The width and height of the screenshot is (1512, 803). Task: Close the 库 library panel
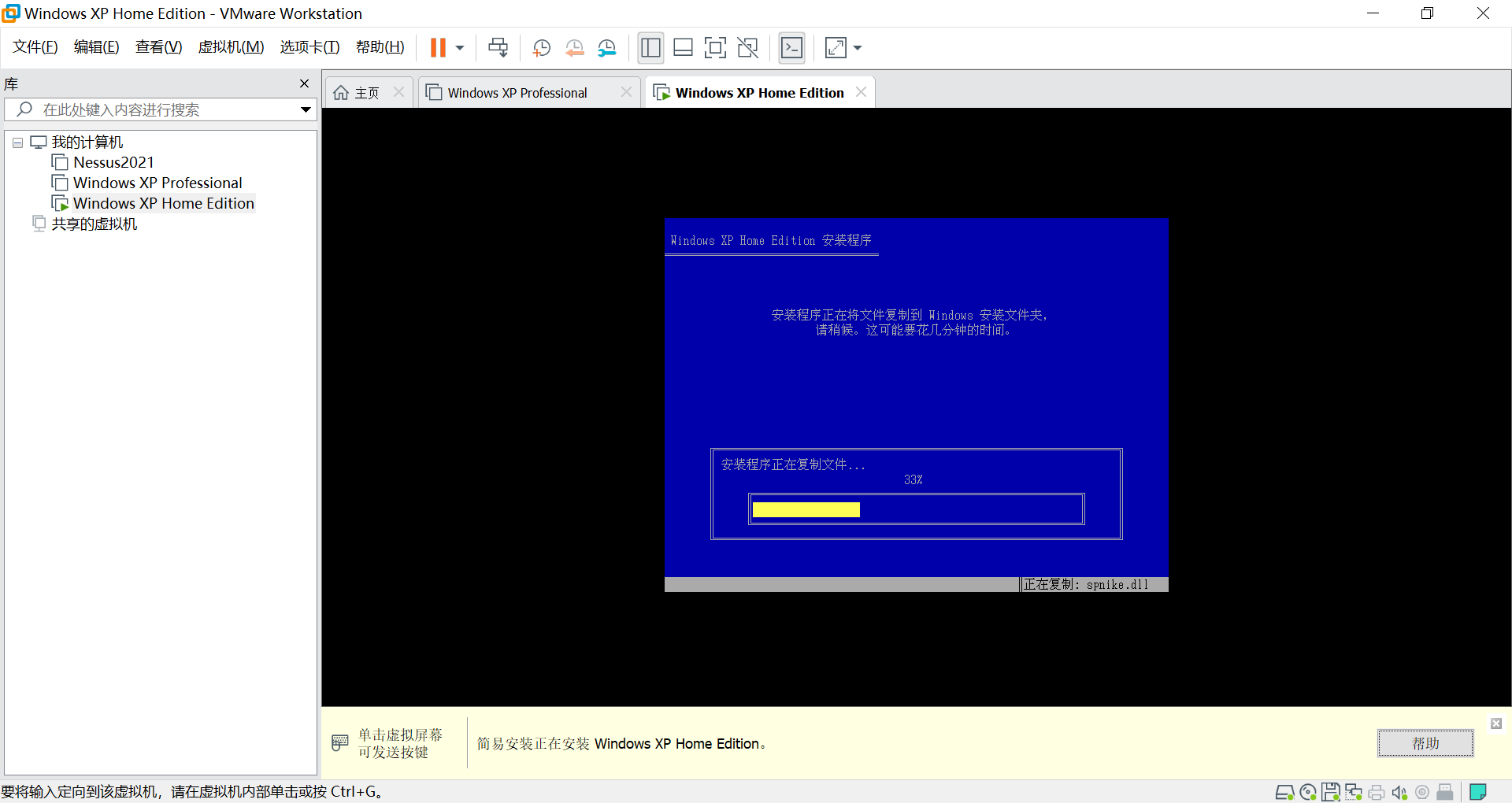click(304, 83)
